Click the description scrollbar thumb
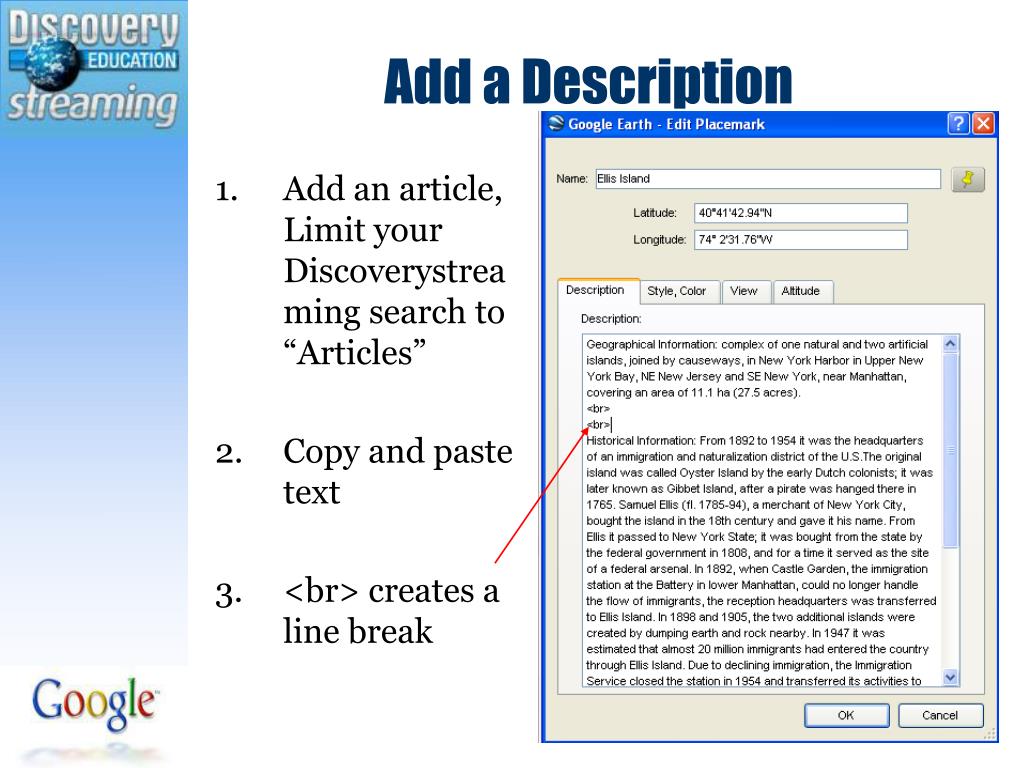The height and width of the screenshot is (768, 1024). tap(951, 451)
